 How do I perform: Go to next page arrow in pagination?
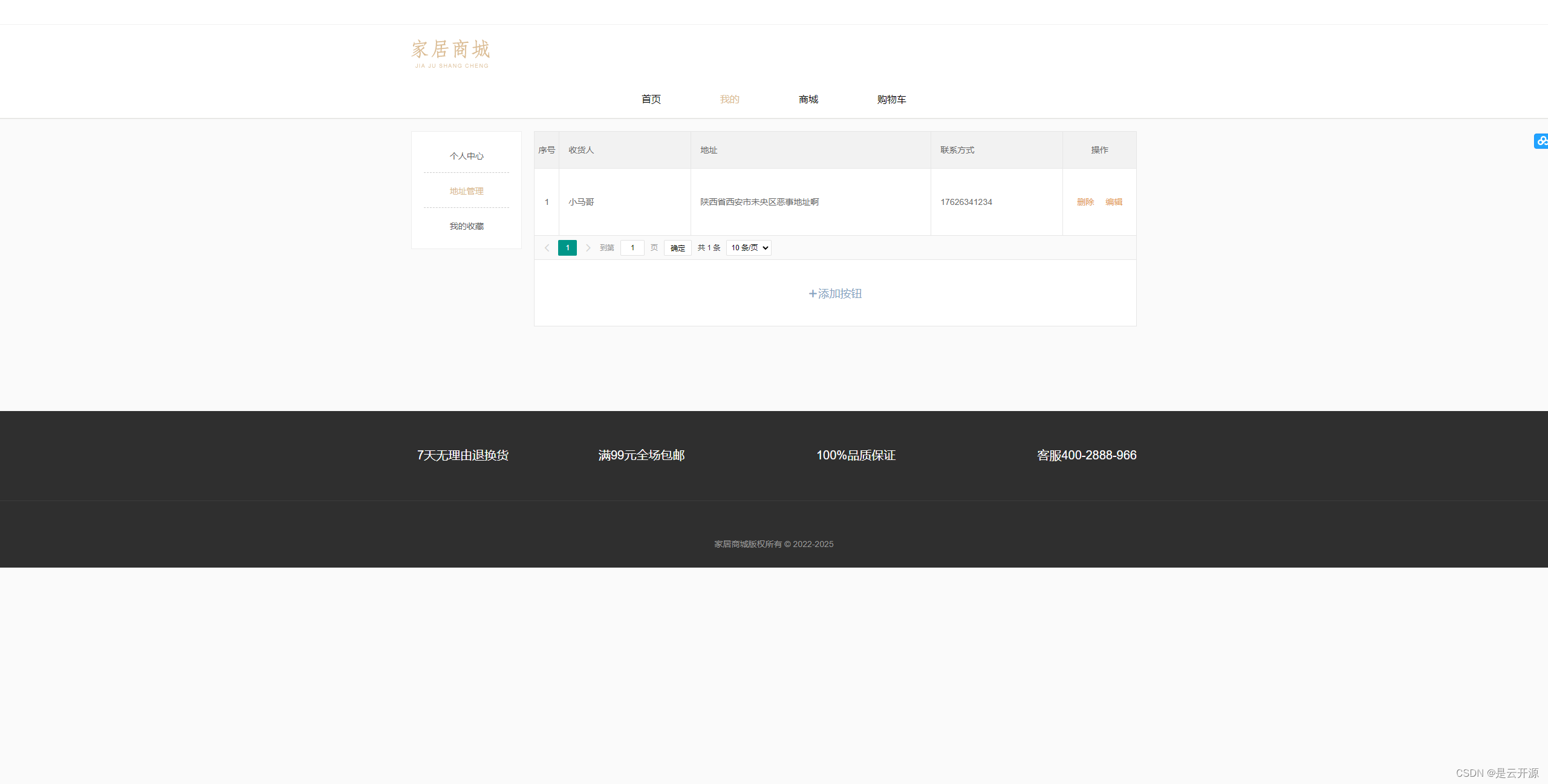[588, 248]
